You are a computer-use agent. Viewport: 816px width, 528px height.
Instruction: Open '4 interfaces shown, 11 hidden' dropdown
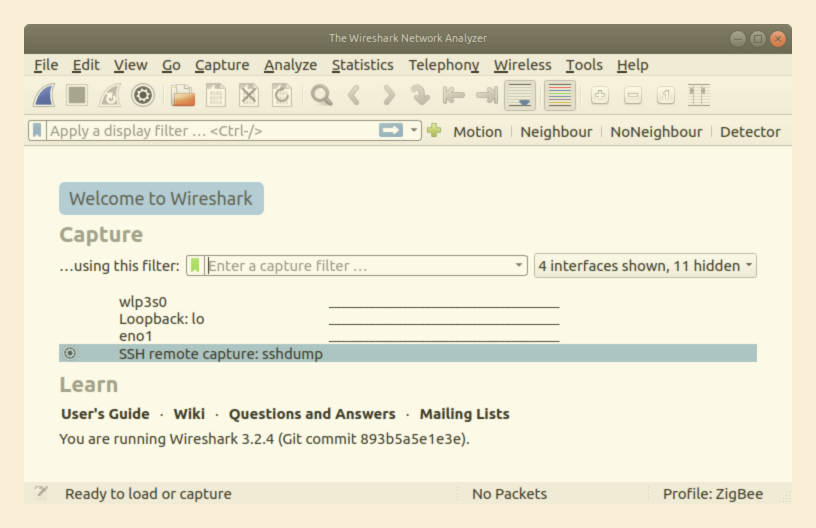coord(645,266)
